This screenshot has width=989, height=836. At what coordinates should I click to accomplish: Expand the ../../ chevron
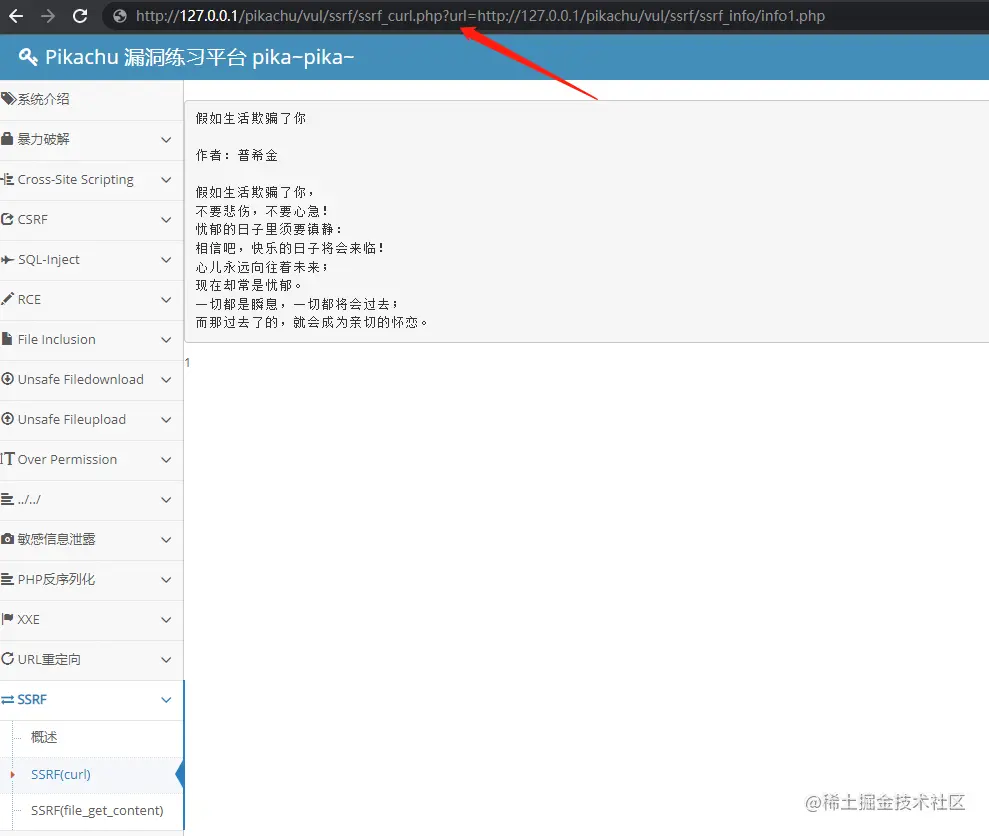point(166,500)
